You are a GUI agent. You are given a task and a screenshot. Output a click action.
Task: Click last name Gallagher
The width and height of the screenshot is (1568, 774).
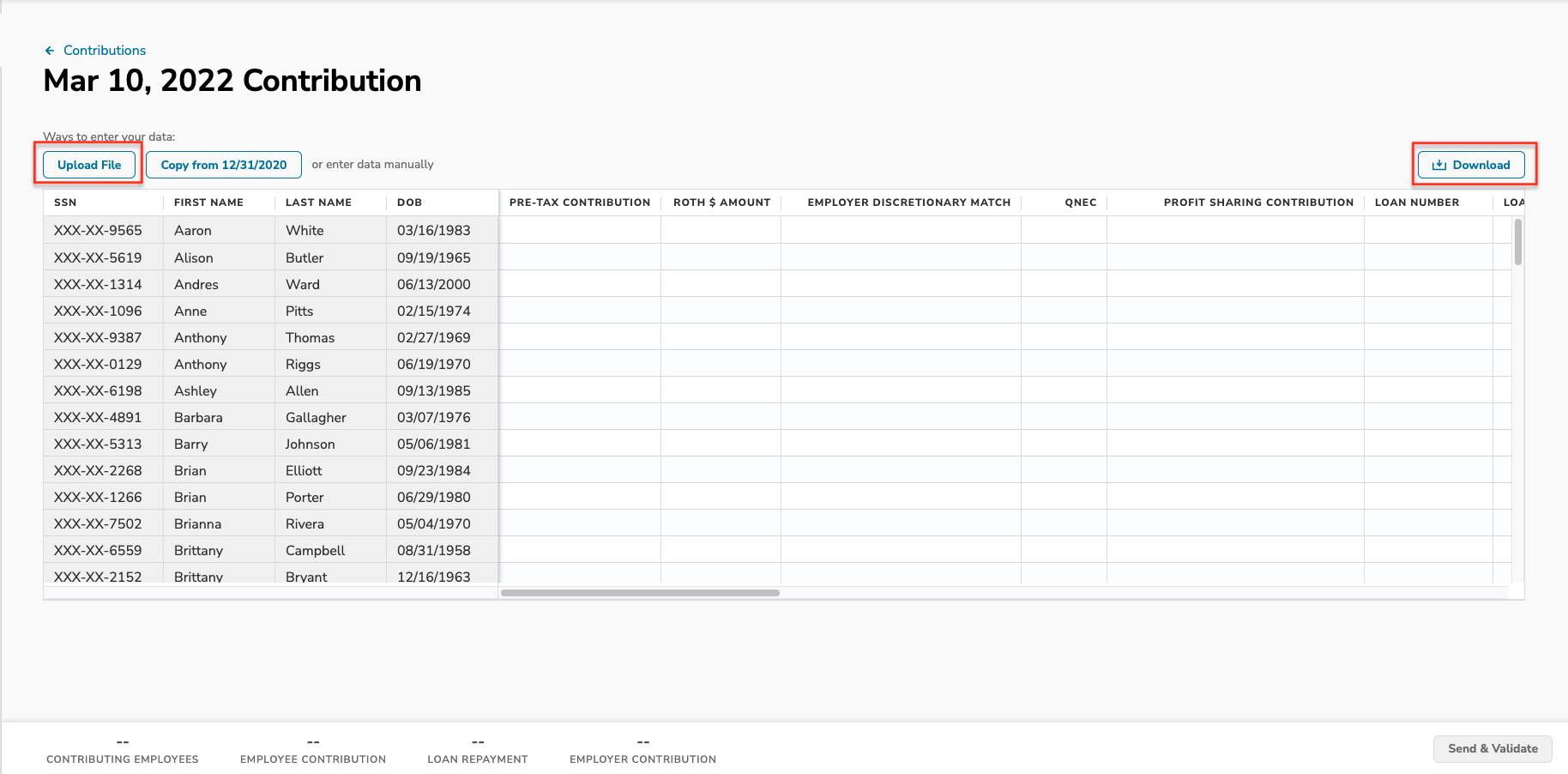pos(316,417)
